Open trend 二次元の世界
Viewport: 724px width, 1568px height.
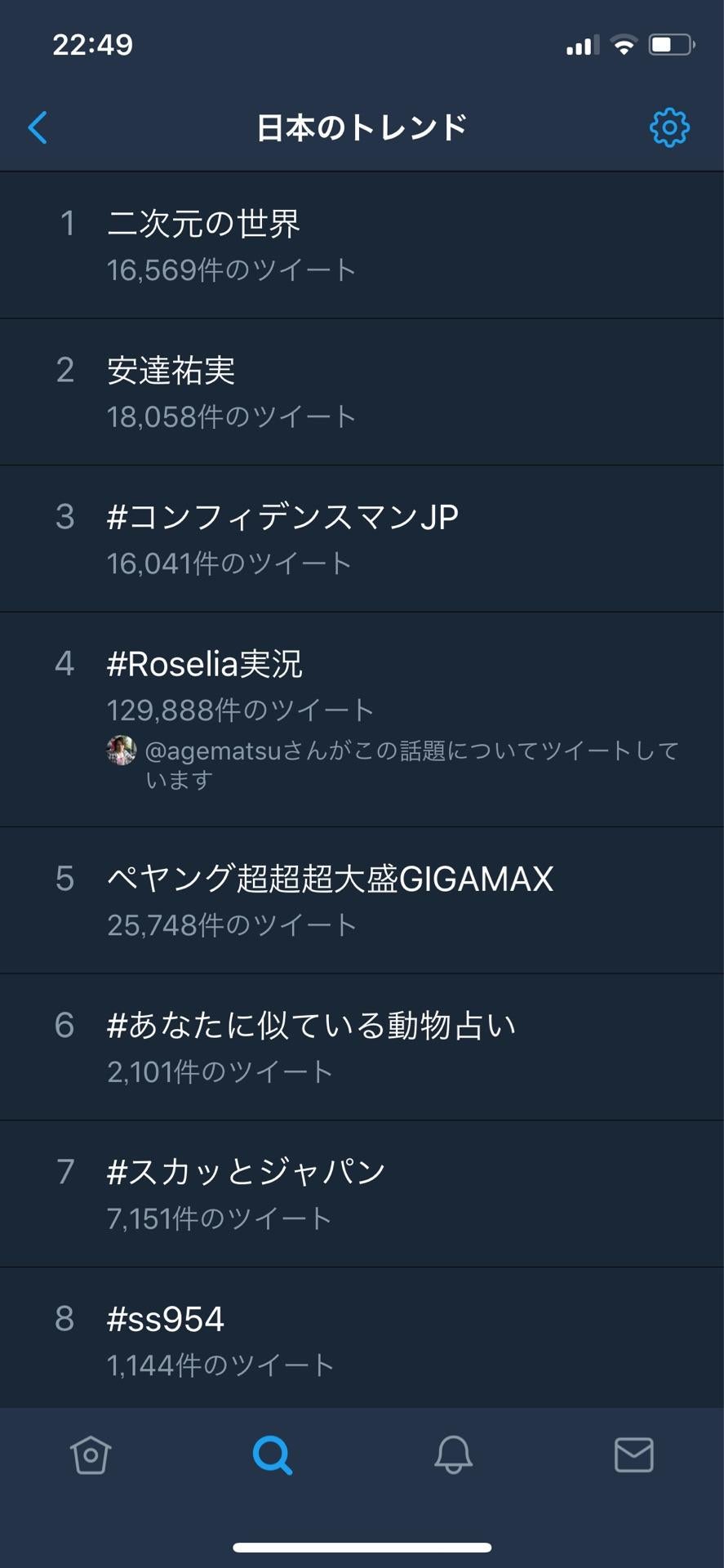pos(204,224)
